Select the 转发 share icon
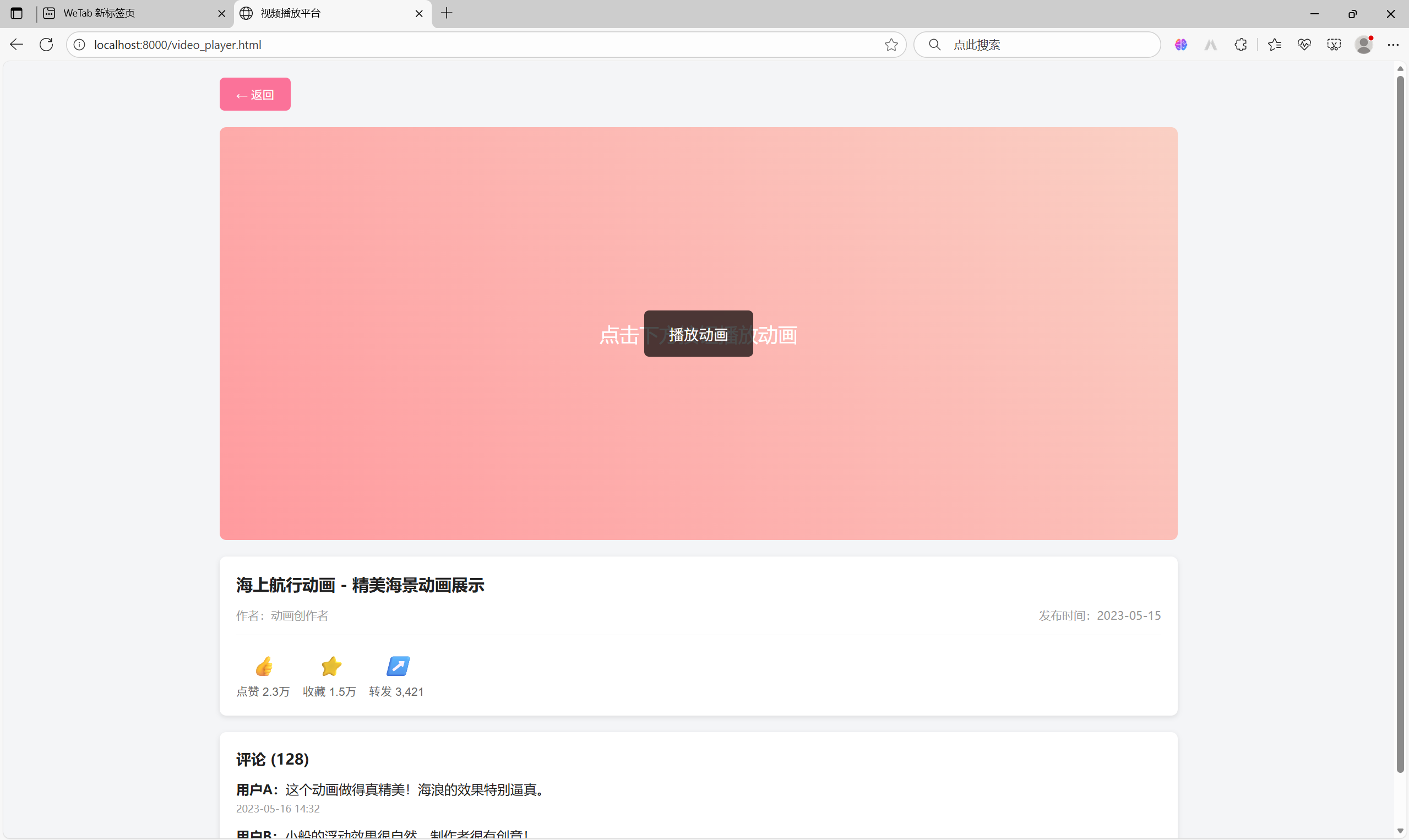Viewport: 1409px width, 840px height. tap(398, 667)
